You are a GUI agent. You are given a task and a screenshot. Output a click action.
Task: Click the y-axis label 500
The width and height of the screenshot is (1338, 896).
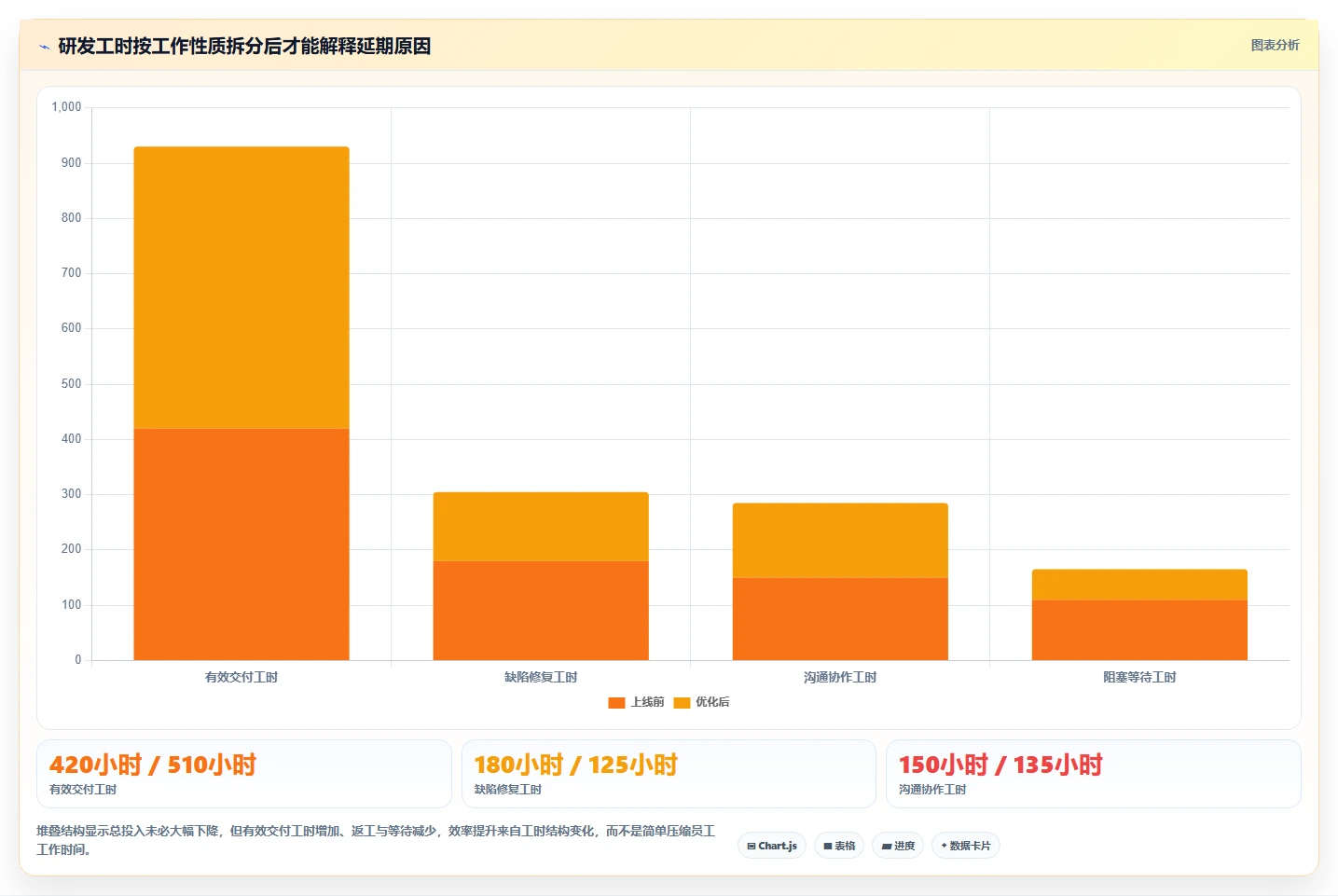72,384
